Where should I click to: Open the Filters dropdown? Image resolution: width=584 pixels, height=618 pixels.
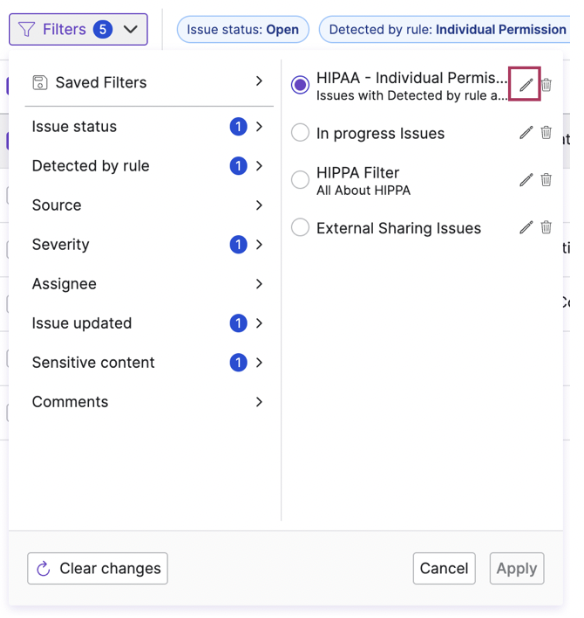[x=78, y=30]
